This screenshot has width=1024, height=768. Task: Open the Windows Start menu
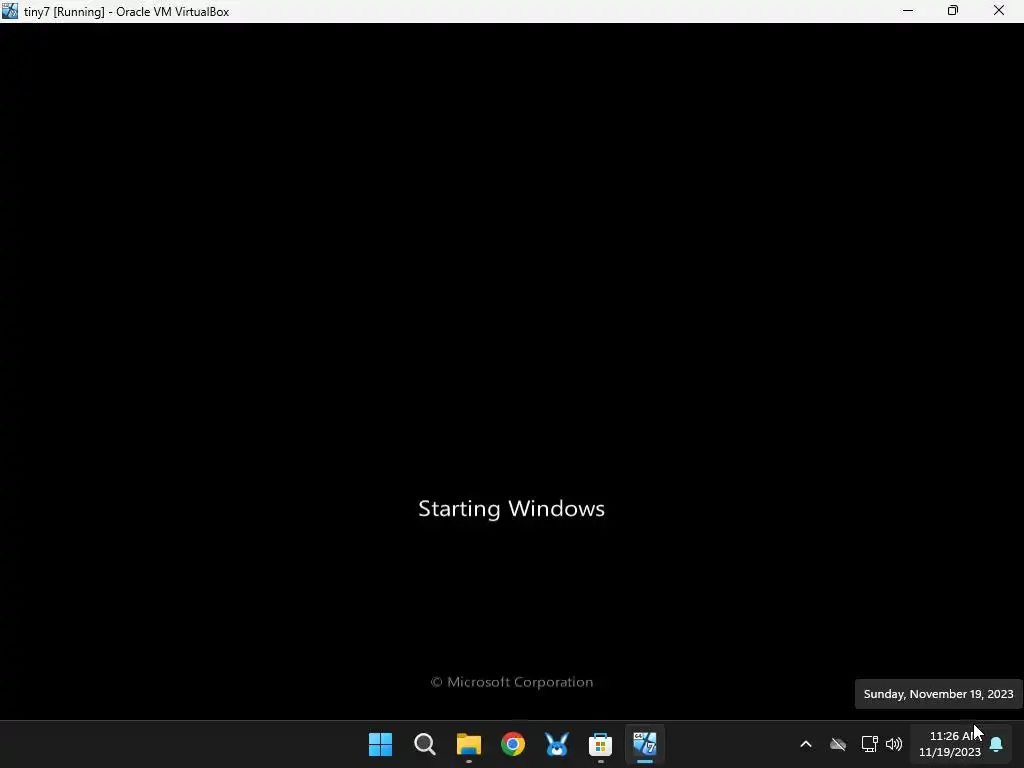point(381,744)
